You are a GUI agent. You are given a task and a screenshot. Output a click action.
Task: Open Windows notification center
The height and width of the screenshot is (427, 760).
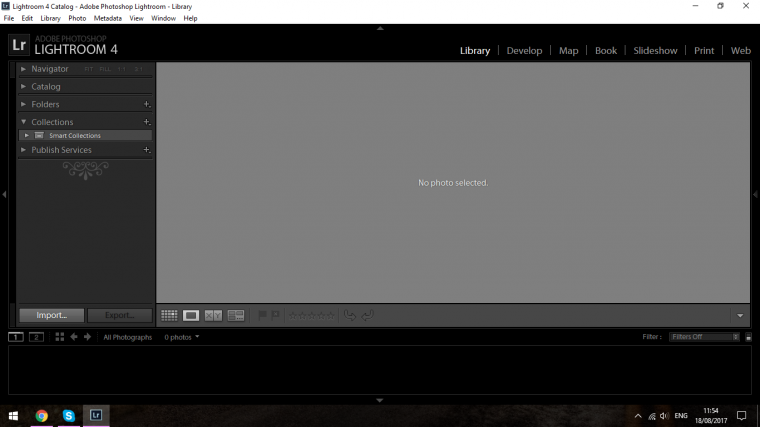[742, 416]
